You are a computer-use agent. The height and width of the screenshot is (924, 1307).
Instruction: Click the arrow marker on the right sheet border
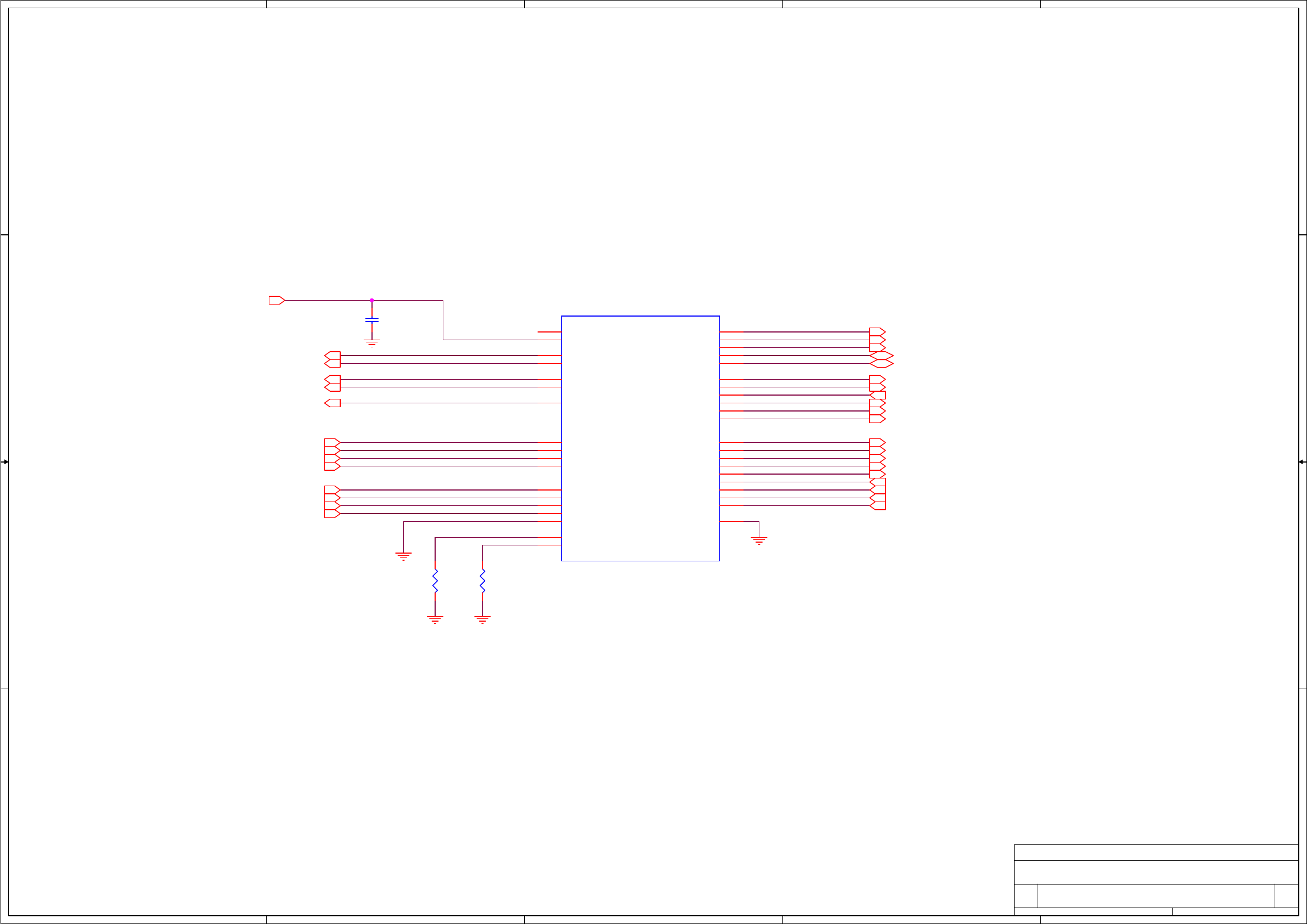click(x=1302, y=461)
